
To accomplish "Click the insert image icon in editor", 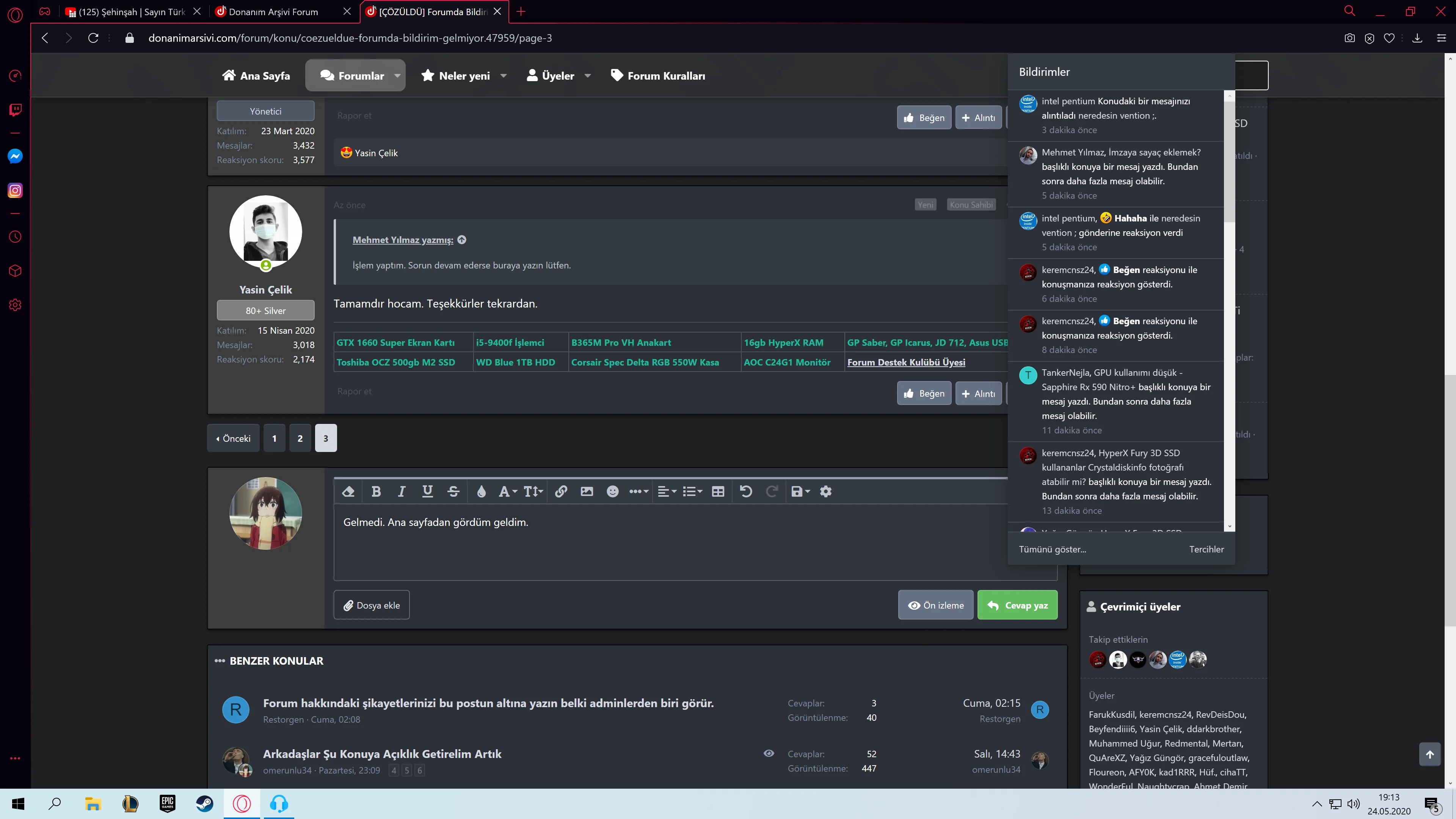I will click(x=587, y=491).
